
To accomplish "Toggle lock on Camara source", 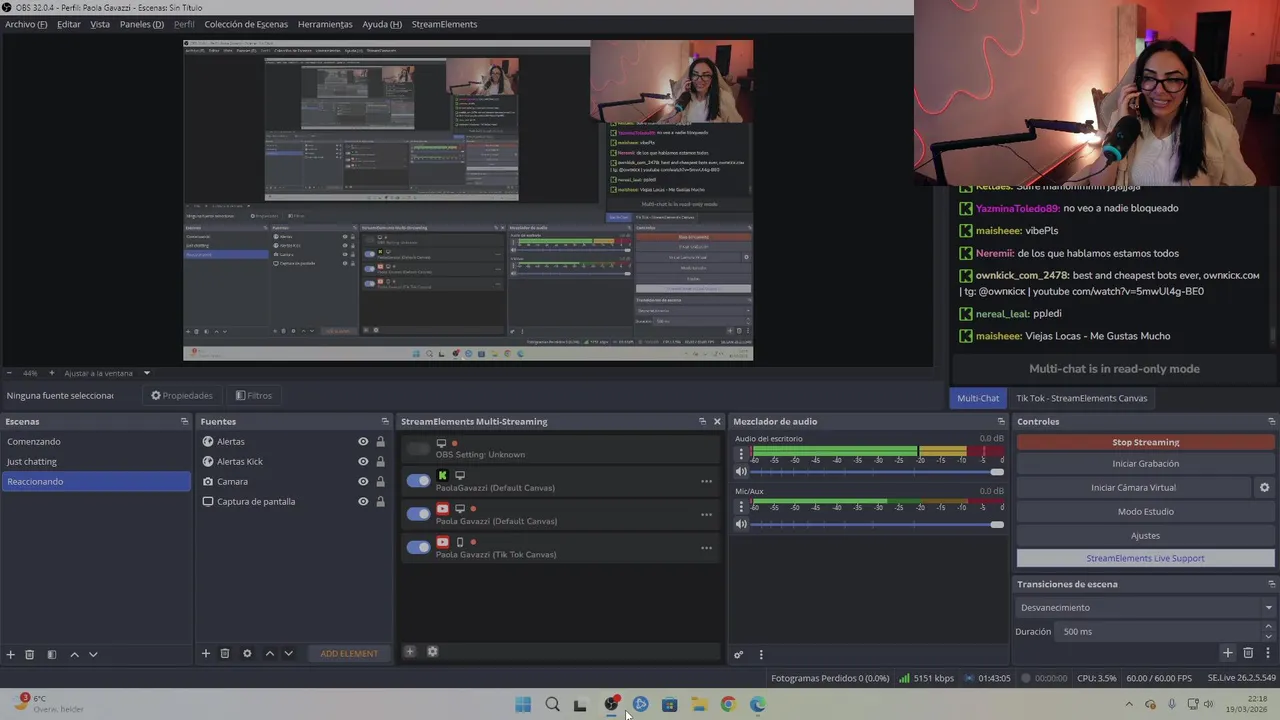I will point(380,481).
